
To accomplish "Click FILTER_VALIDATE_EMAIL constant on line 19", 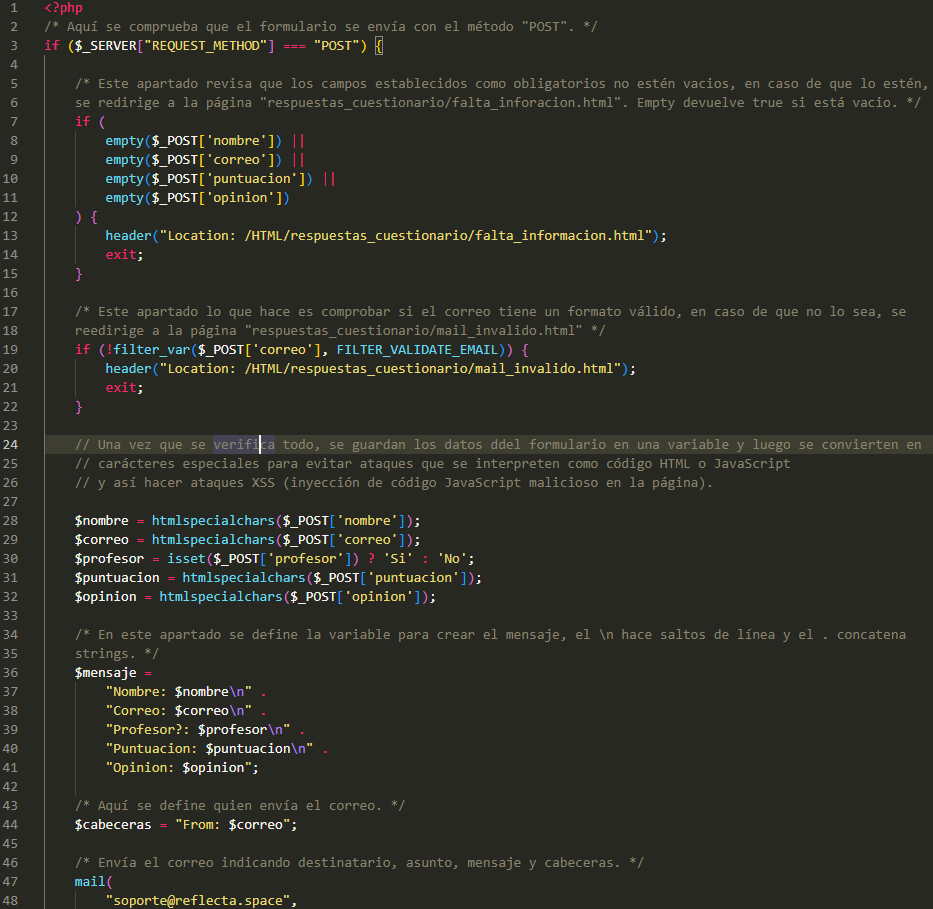I will (417, 350).
